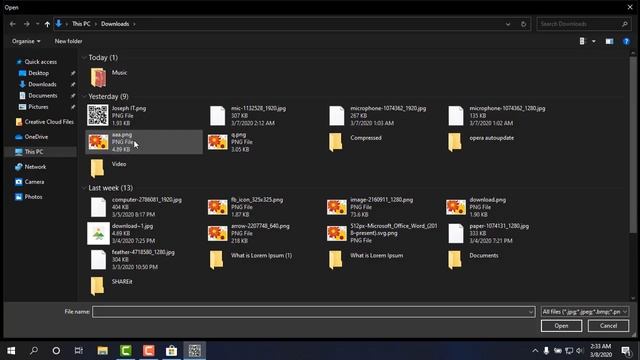Collapse the Today (1) group
The image size is (640, 360).
point(84,58)
